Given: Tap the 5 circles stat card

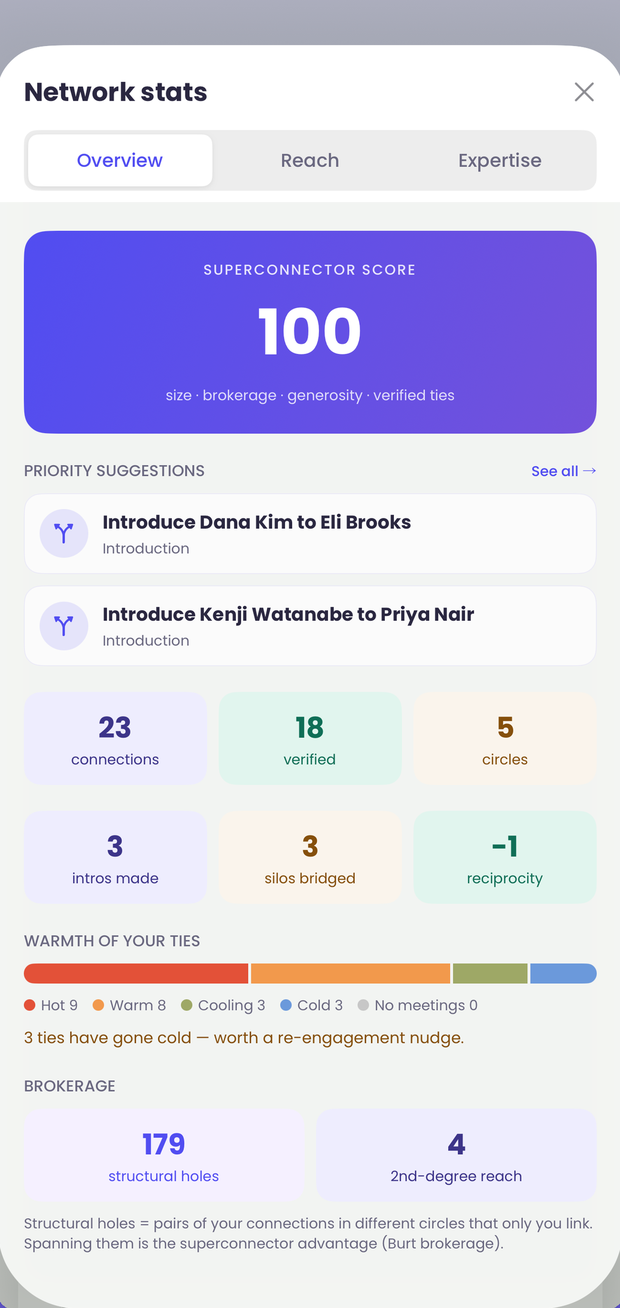Looking at the screenshot, I should coord(505,739).
